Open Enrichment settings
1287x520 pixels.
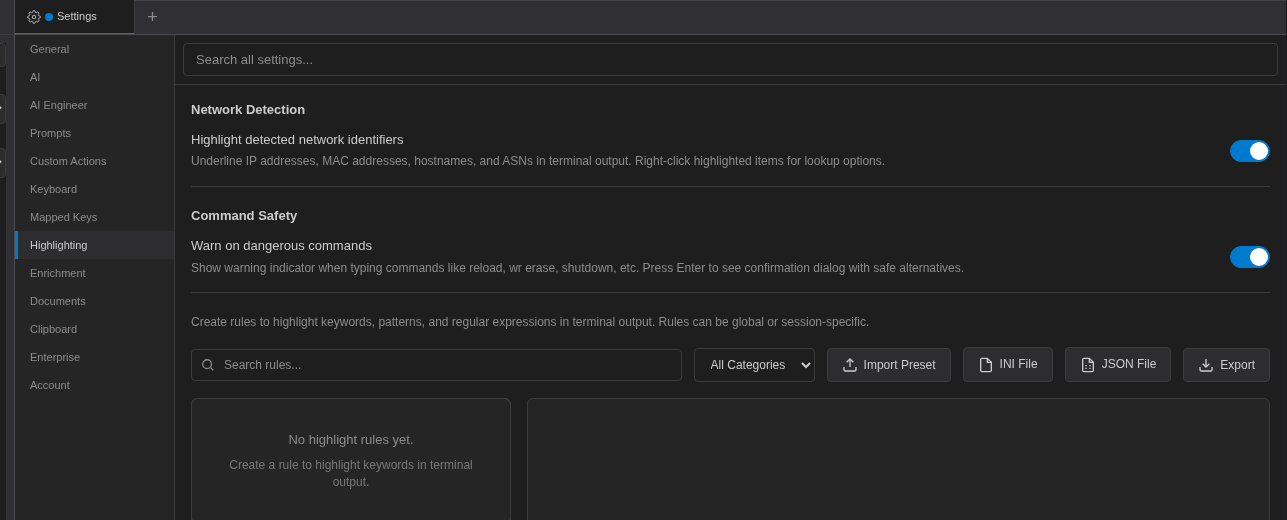click(95, 273)
